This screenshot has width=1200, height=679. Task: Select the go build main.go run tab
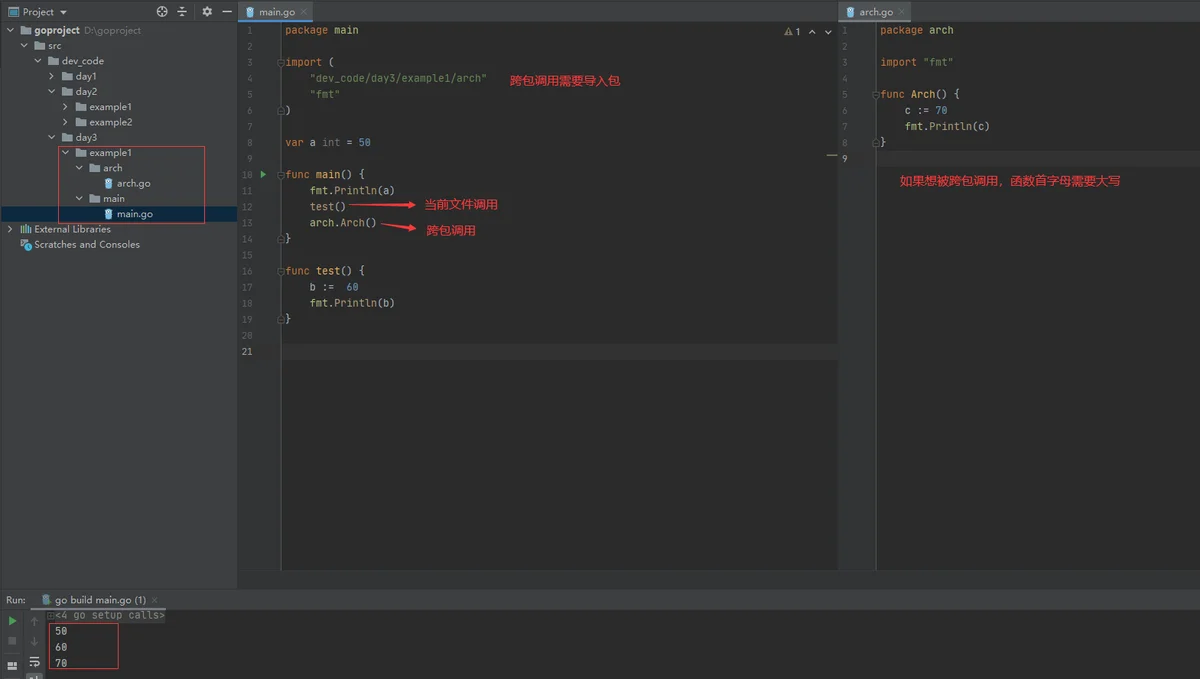[100, 600]
